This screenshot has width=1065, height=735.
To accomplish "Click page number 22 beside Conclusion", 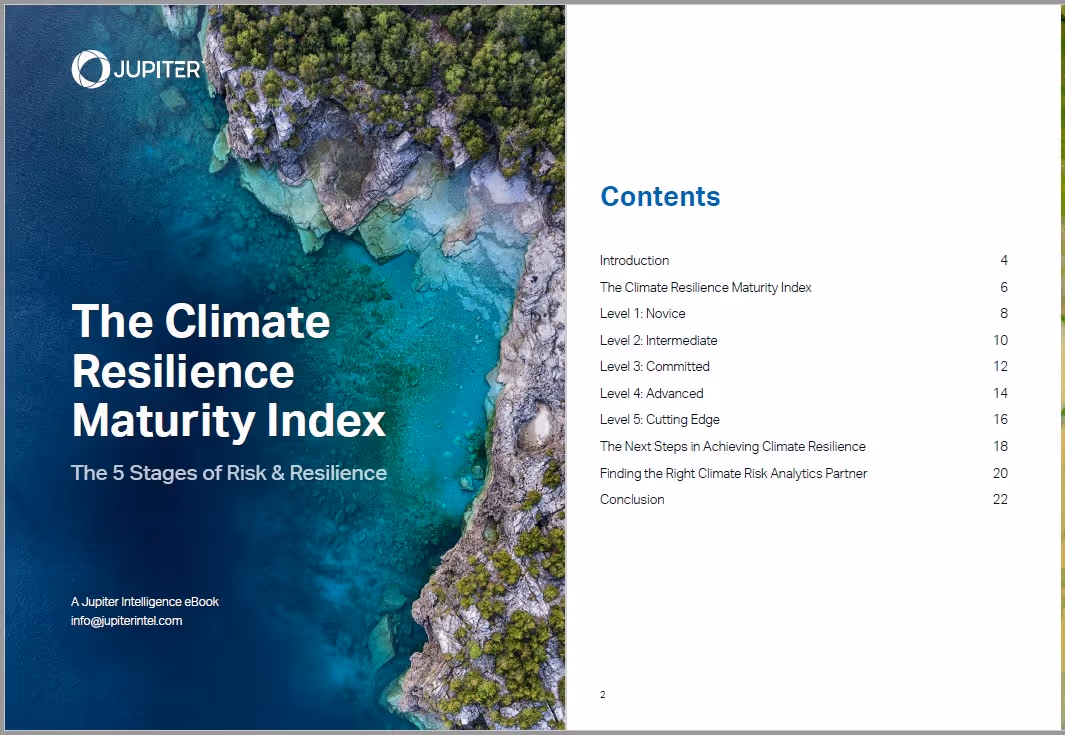I will point(1000,499).
